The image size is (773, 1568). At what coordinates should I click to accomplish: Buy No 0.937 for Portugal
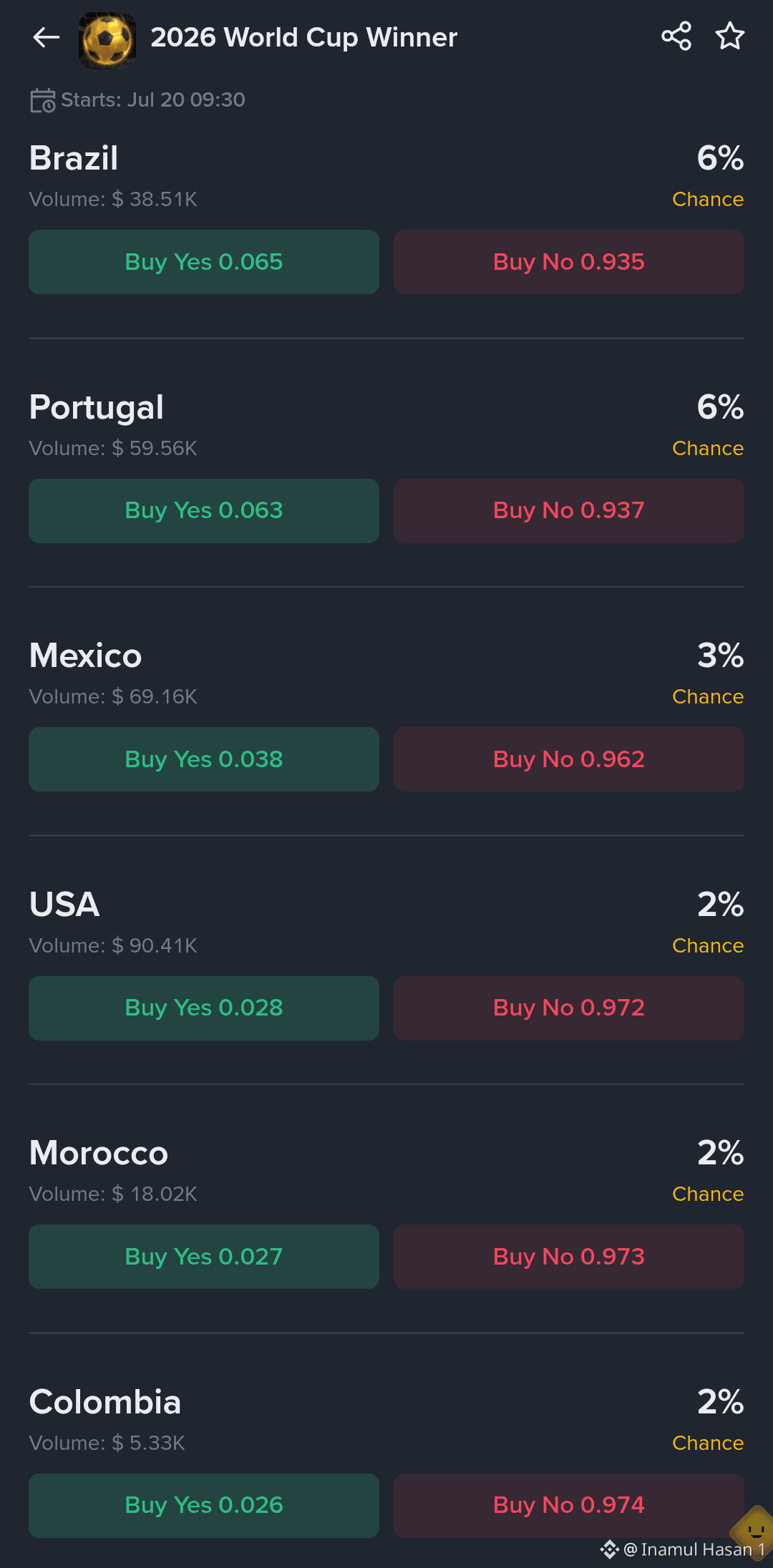[569, 511]
